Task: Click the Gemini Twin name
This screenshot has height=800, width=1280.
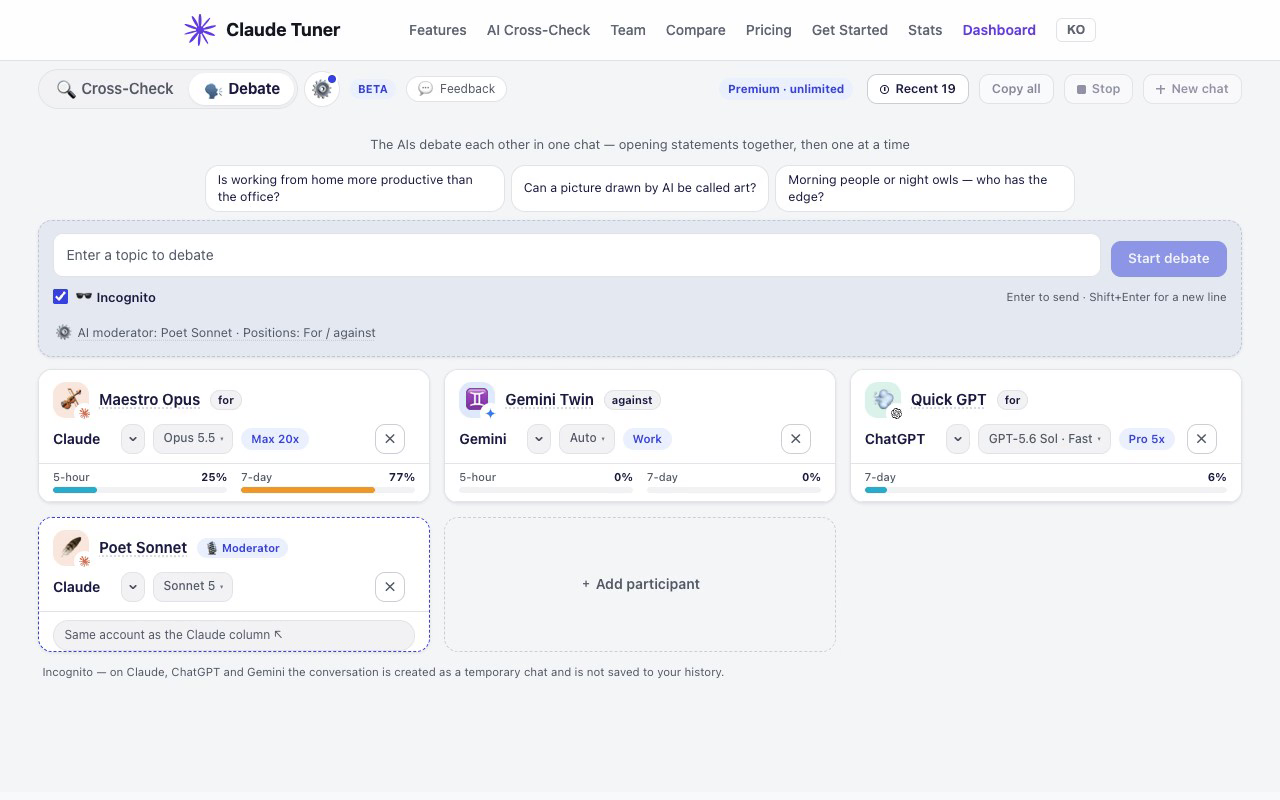Action: [x=550, y=400]
